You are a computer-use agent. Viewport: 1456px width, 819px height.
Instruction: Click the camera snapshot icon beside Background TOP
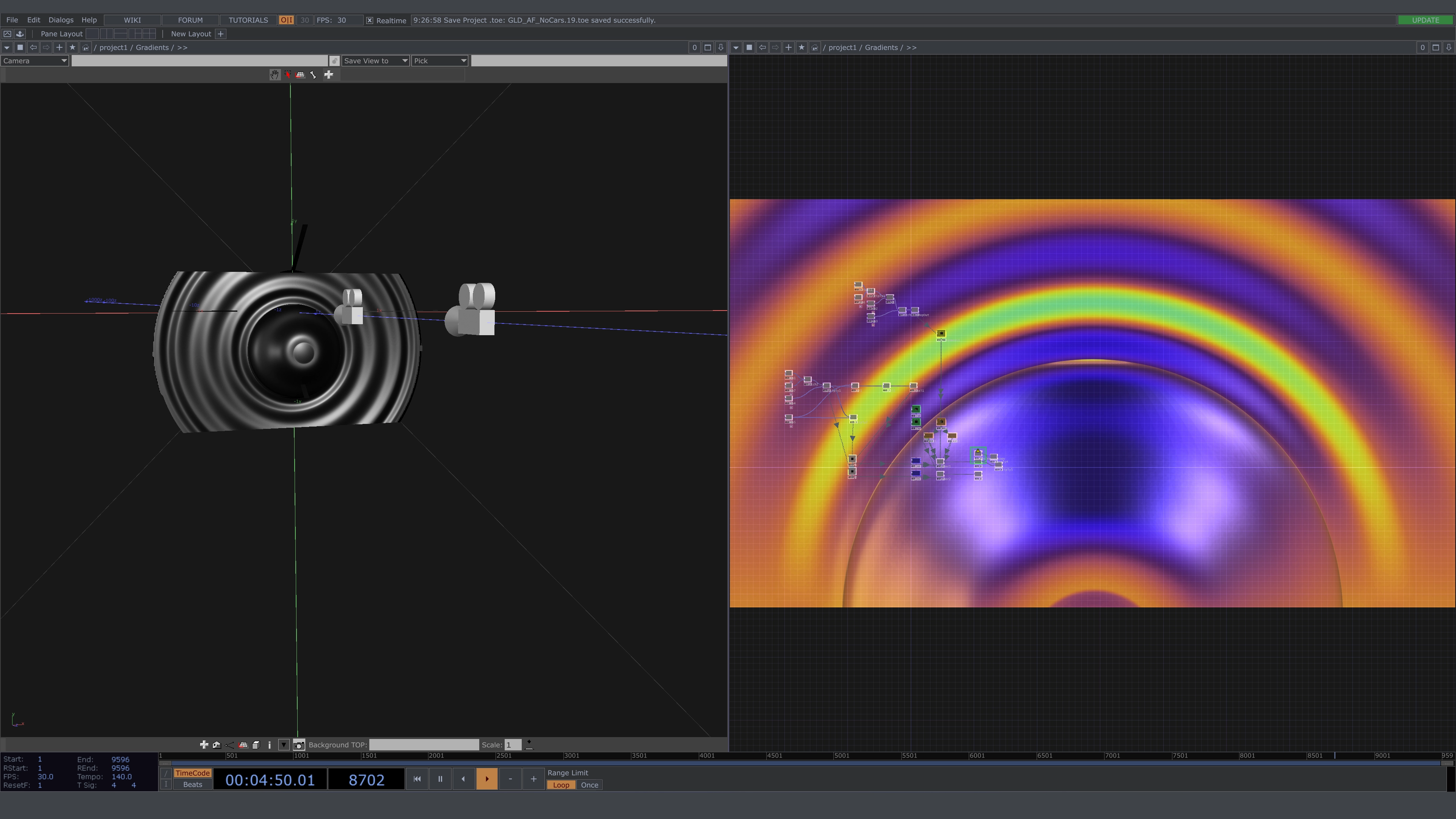tap(299, 745)
